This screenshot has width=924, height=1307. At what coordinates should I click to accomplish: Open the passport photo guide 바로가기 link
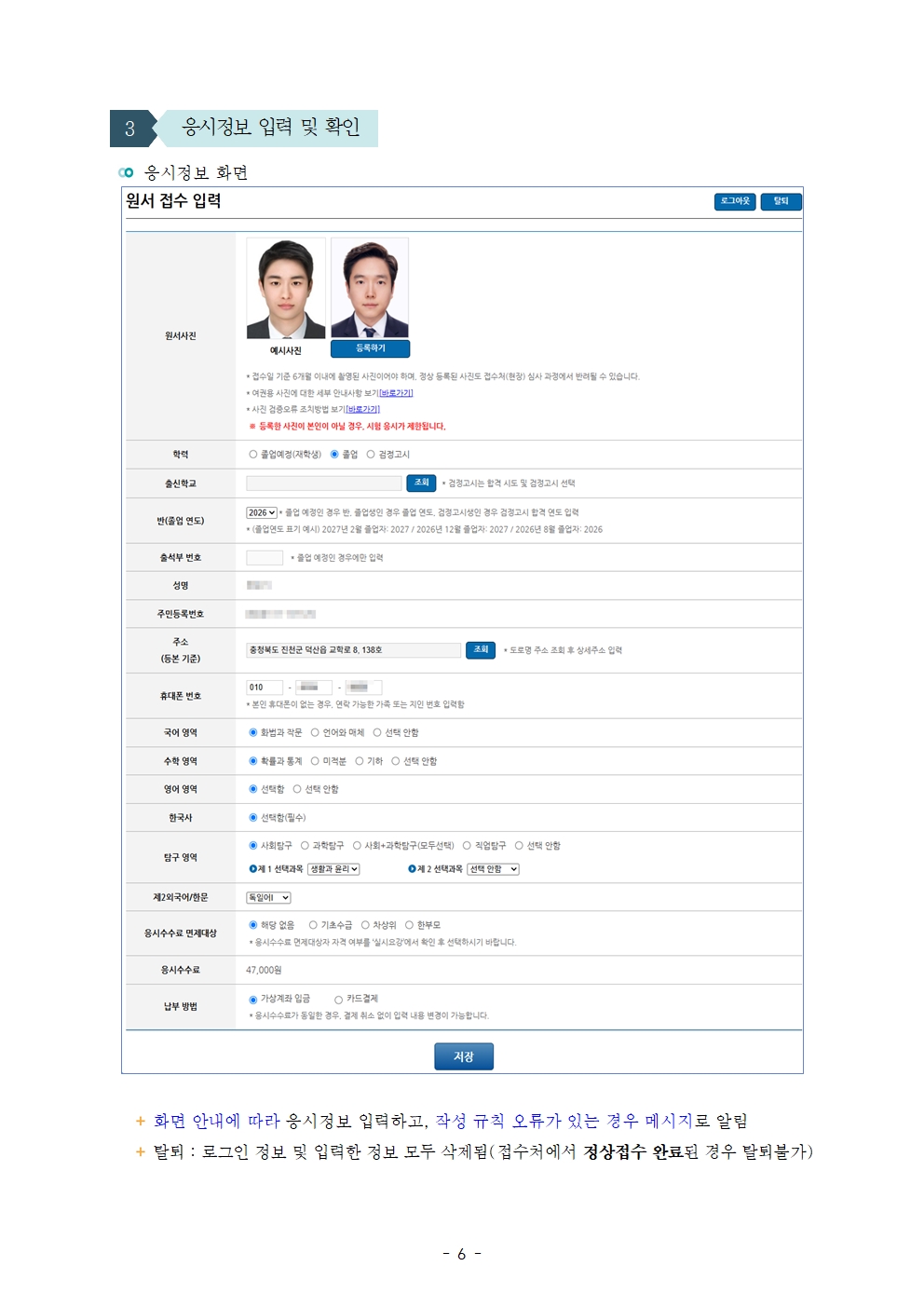click(x=396, y=393)
